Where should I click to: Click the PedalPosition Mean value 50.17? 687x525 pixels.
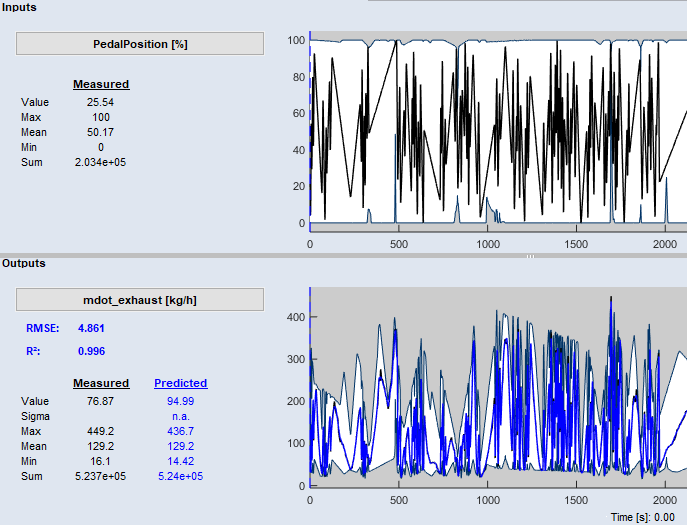point(101,132)
